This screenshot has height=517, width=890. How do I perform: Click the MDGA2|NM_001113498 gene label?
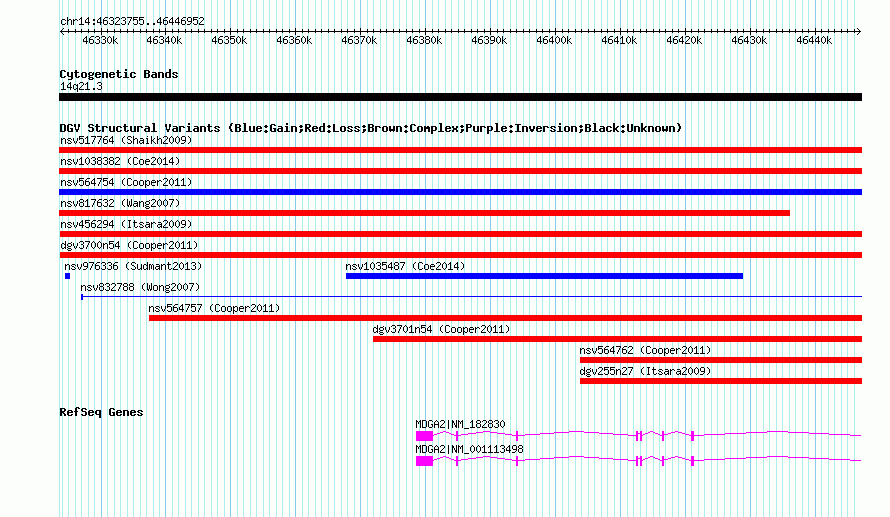[x=469, y=449]
